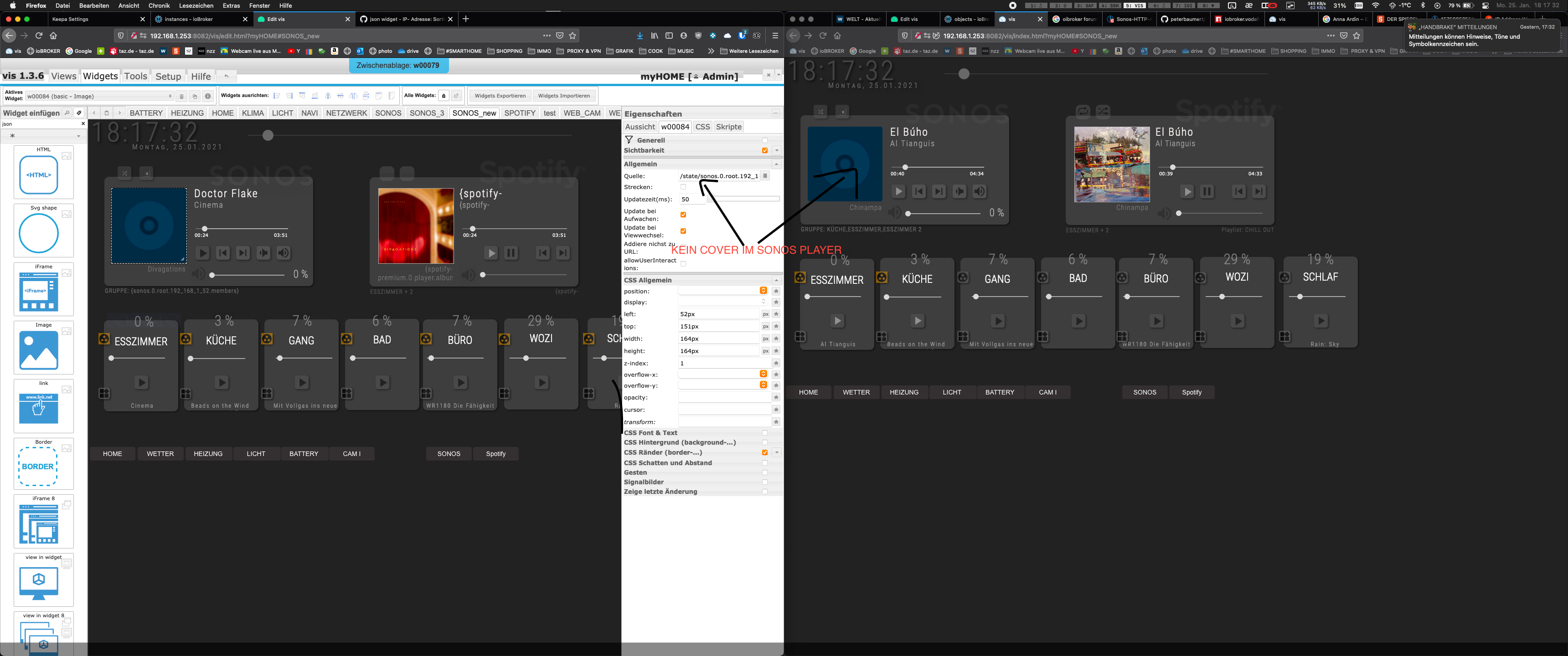The height and width of the screenshot is (656, 1568).
Task: Enable the Strecken checkbox
Action: point(683,187)
